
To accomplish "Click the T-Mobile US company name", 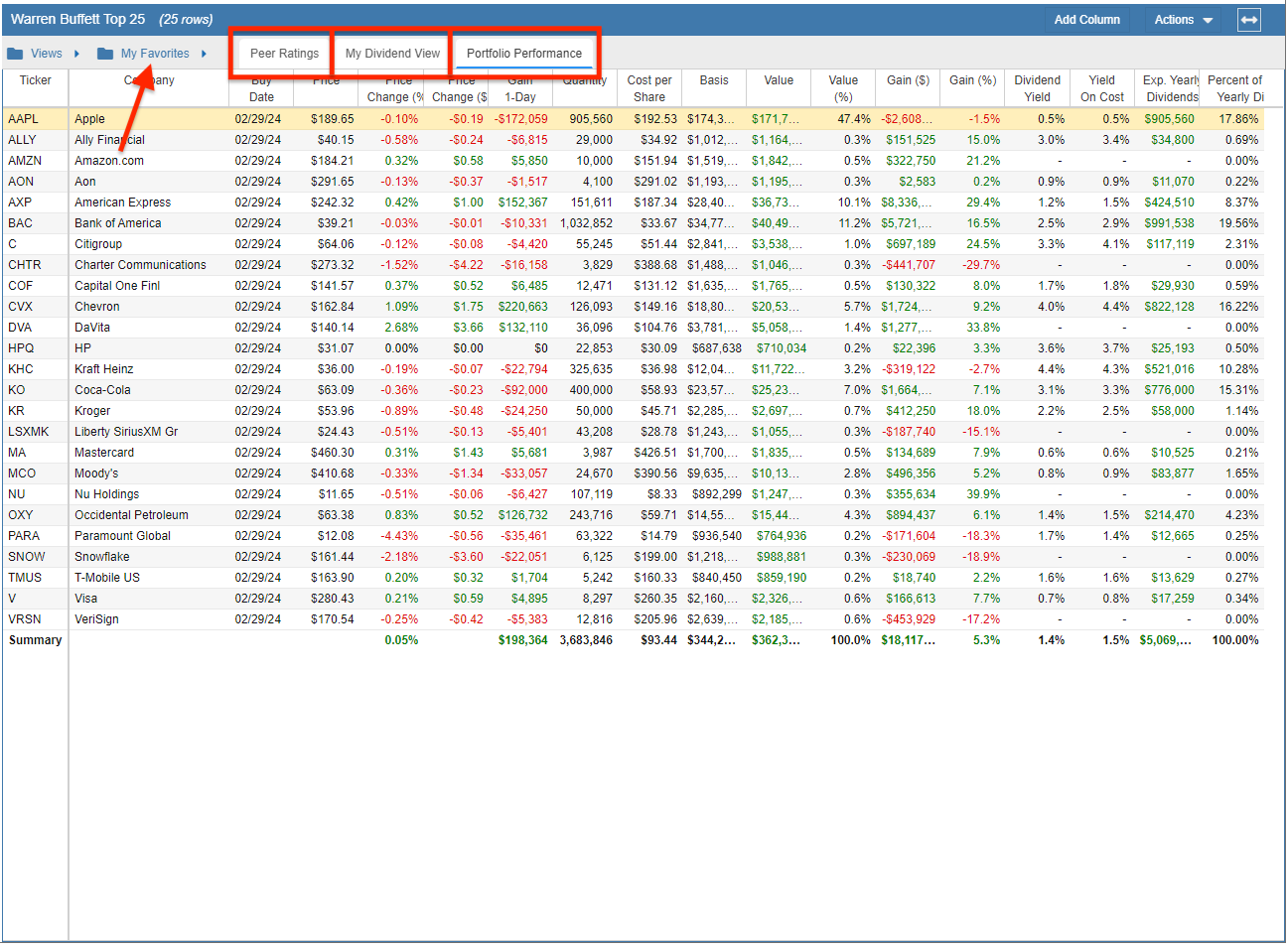I will point(107,578).
